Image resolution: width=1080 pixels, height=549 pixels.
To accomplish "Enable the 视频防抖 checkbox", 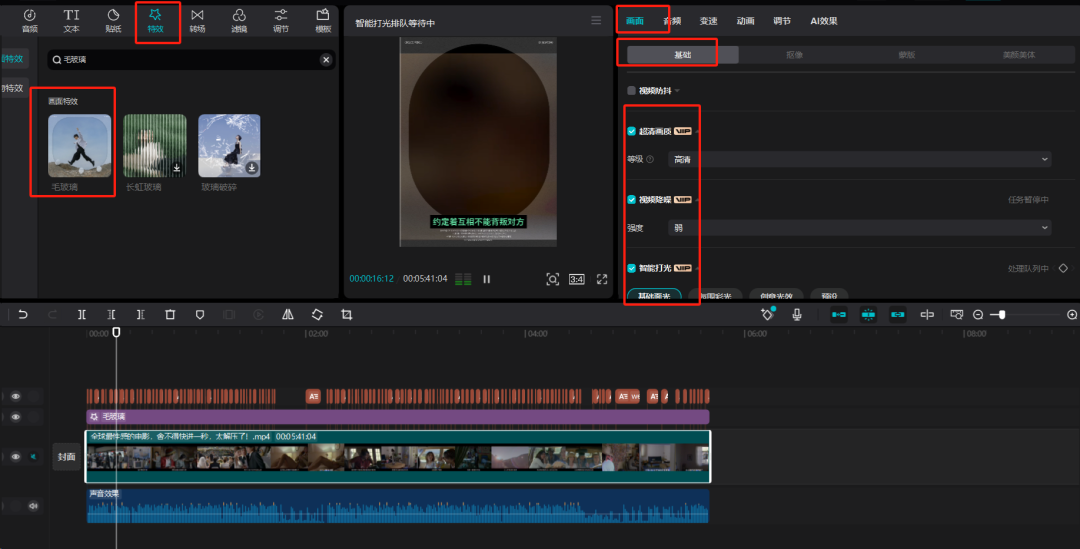I will coord(631,91).
